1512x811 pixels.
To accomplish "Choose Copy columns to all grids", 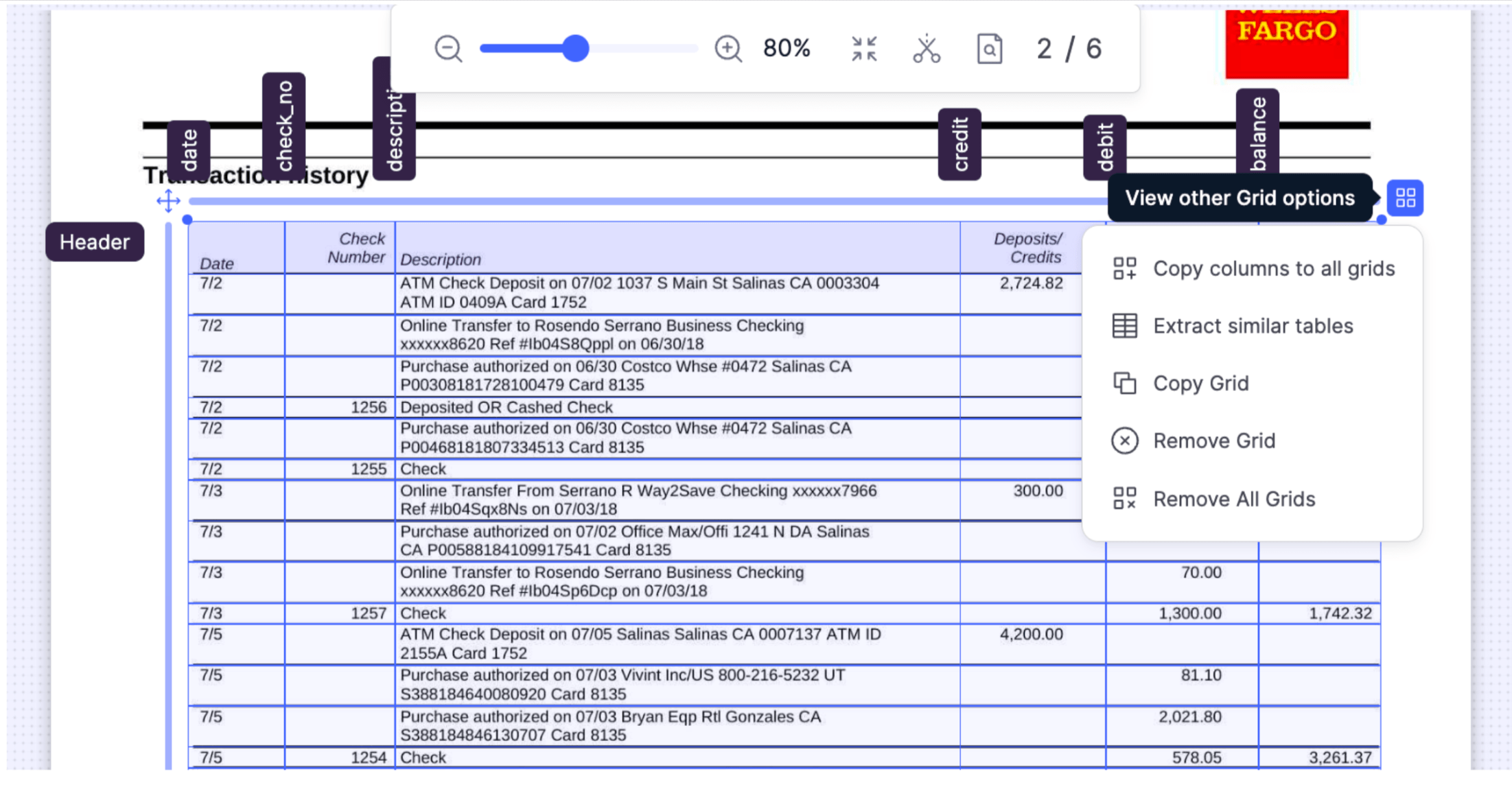I will pos(1273,268).
